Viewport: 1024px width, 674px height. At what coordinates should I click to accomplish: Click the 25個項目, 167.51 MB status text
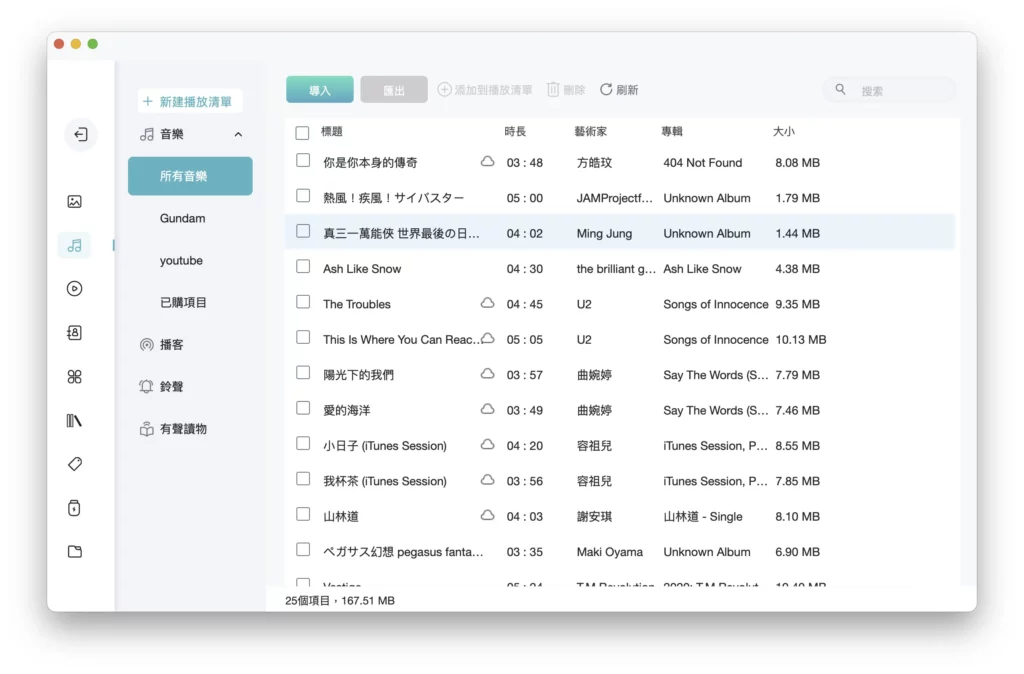click(340, 600)
